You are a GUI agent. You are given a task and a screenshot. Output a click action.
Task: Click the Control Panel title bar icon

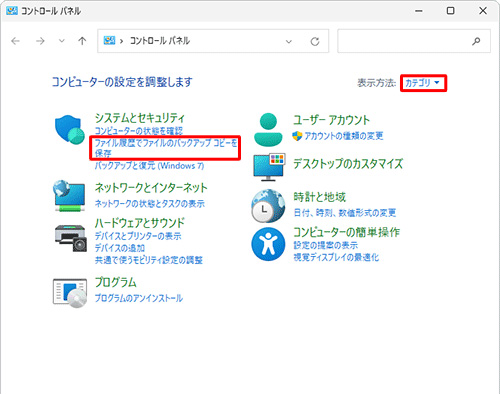pos(12,11)
